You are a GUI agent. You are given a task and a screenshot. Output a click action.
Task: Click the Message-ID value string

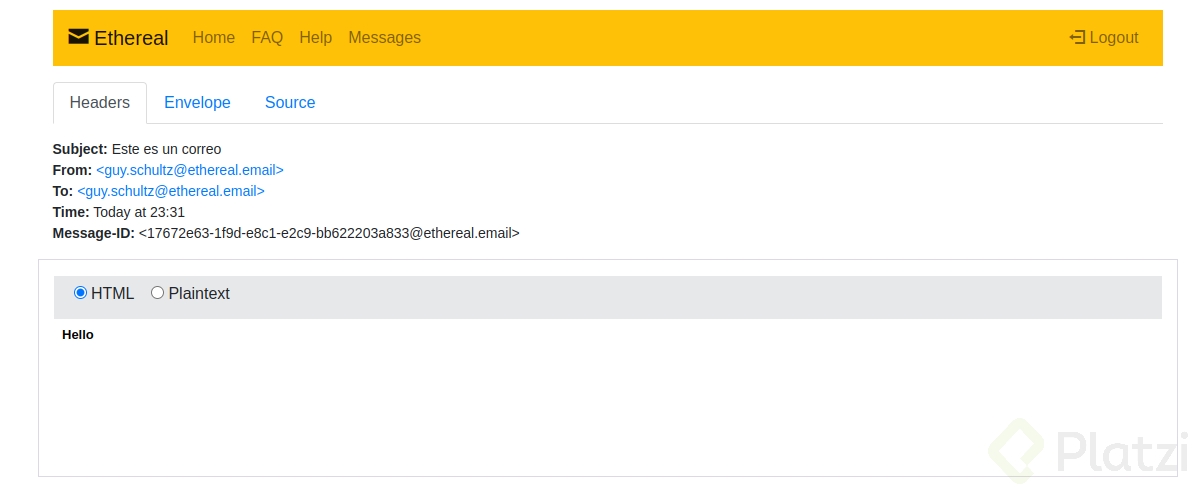coord(329,233)
